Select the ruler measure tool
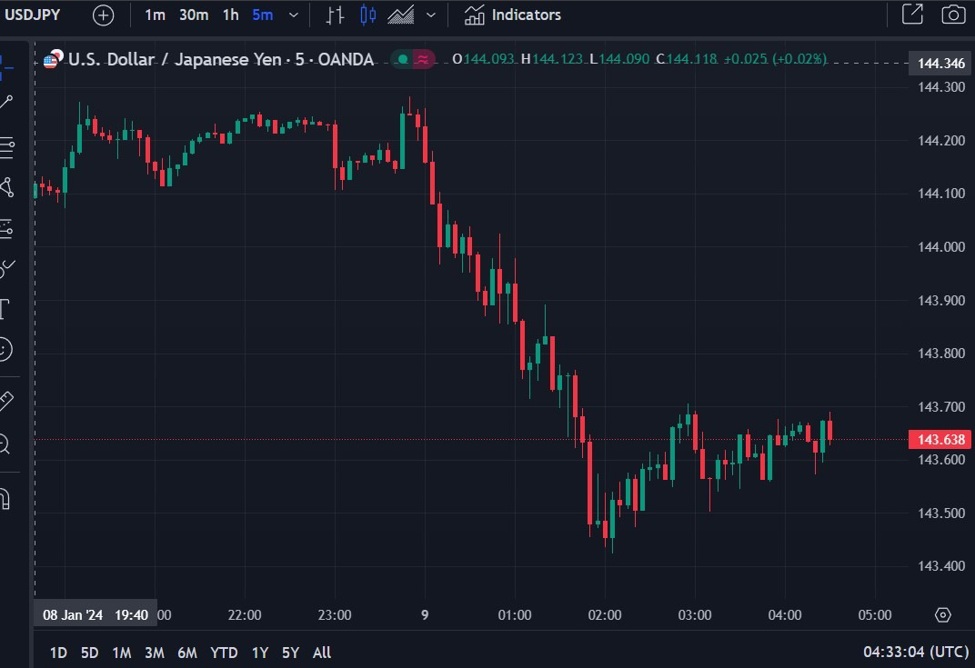Viewport: 975px width, 668px height. pyautogui.click(x=5, y=401)
